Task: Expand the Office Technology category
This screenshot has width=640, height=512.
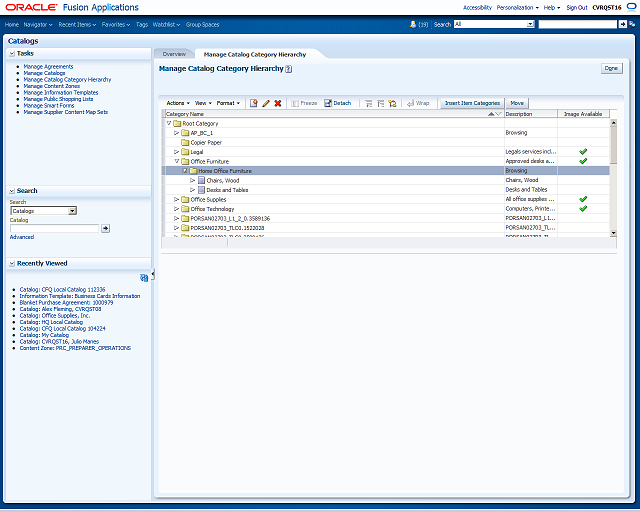Action: pyautogui.click(x=176, y=209)
